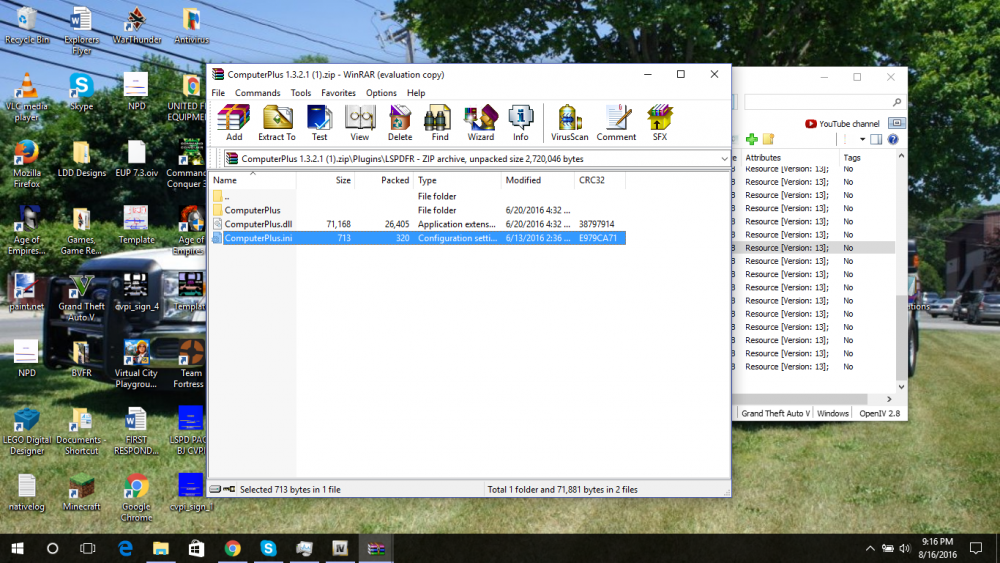Image resolution: width=1000 pixels, height=563 pixels.
Task: Sort by the Packed column header
Action: coord(384,180)
